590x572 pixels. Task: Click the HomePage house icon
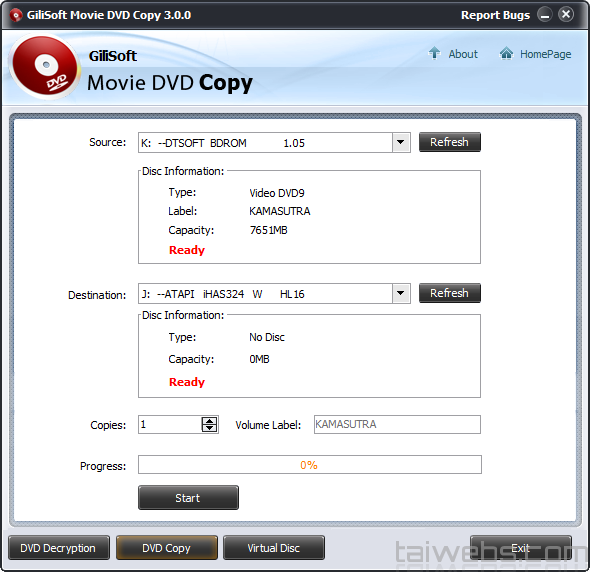pyautogui.click(x=506, y=53)
